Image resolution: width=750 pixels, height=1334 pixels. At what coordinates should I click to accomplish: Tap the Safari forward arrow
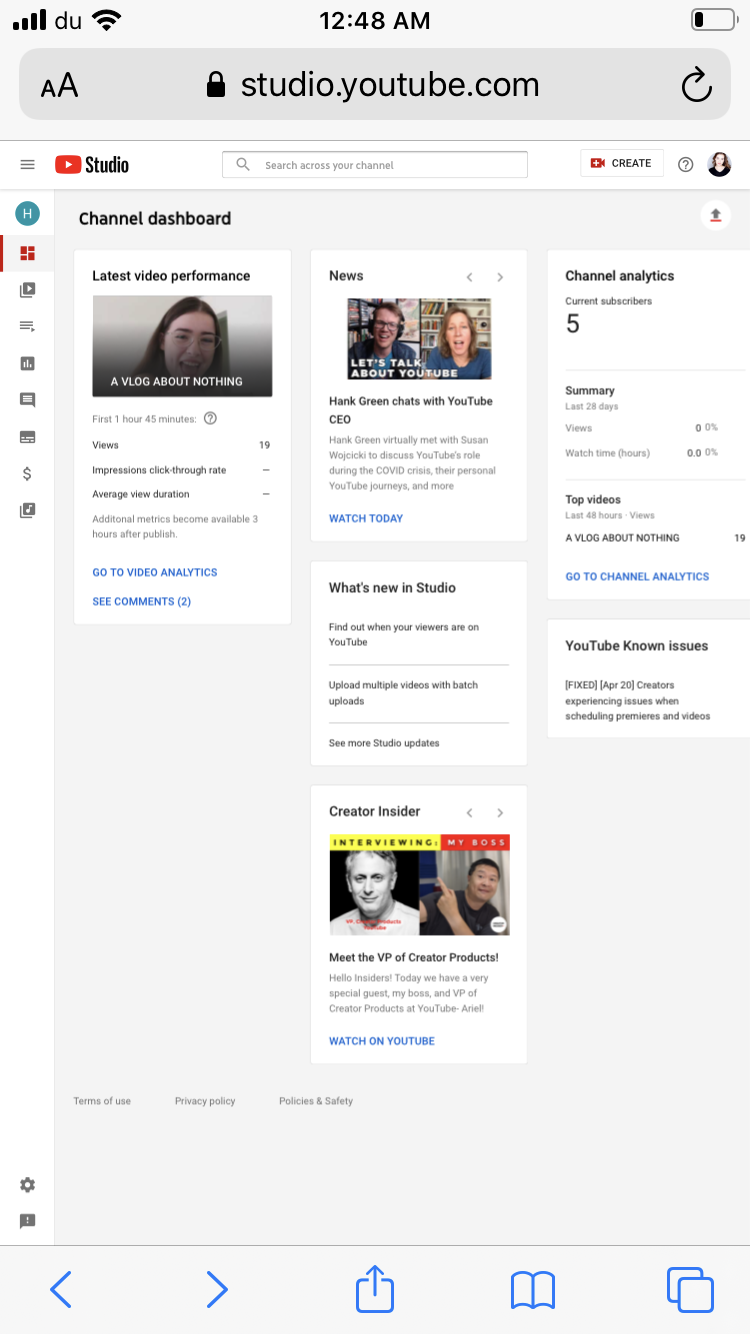click(217, 1290)
